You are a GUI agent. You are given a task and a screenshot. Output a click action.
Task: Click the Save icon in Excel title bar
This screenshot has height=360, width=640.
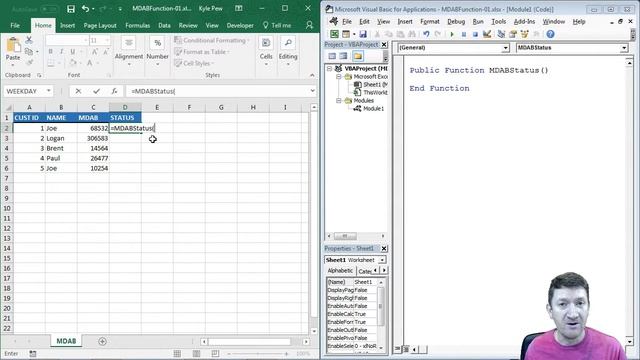click(71, 9)
